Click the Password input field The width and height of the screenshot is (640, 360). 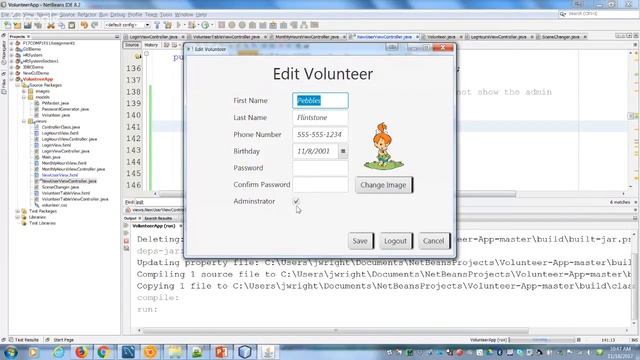tap(320, 168)
